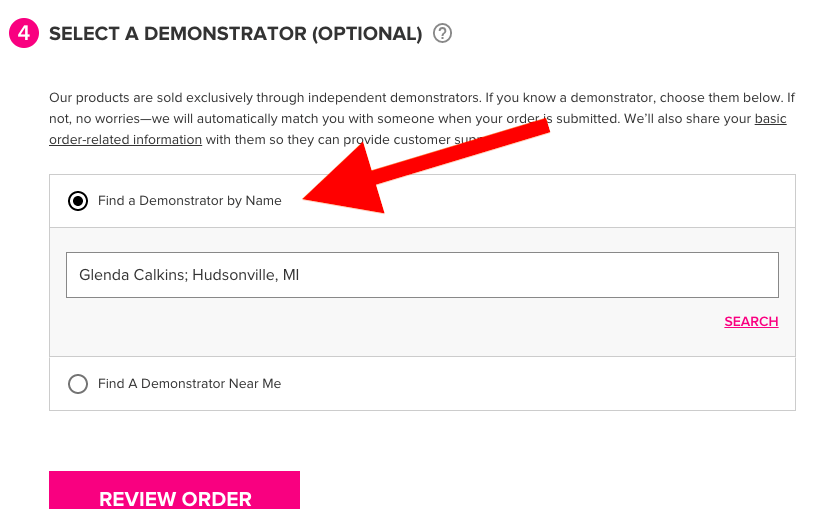Open the 'order-related information' link
The image size is (825, 509).
pyautogui.click(x=125, y=139)
